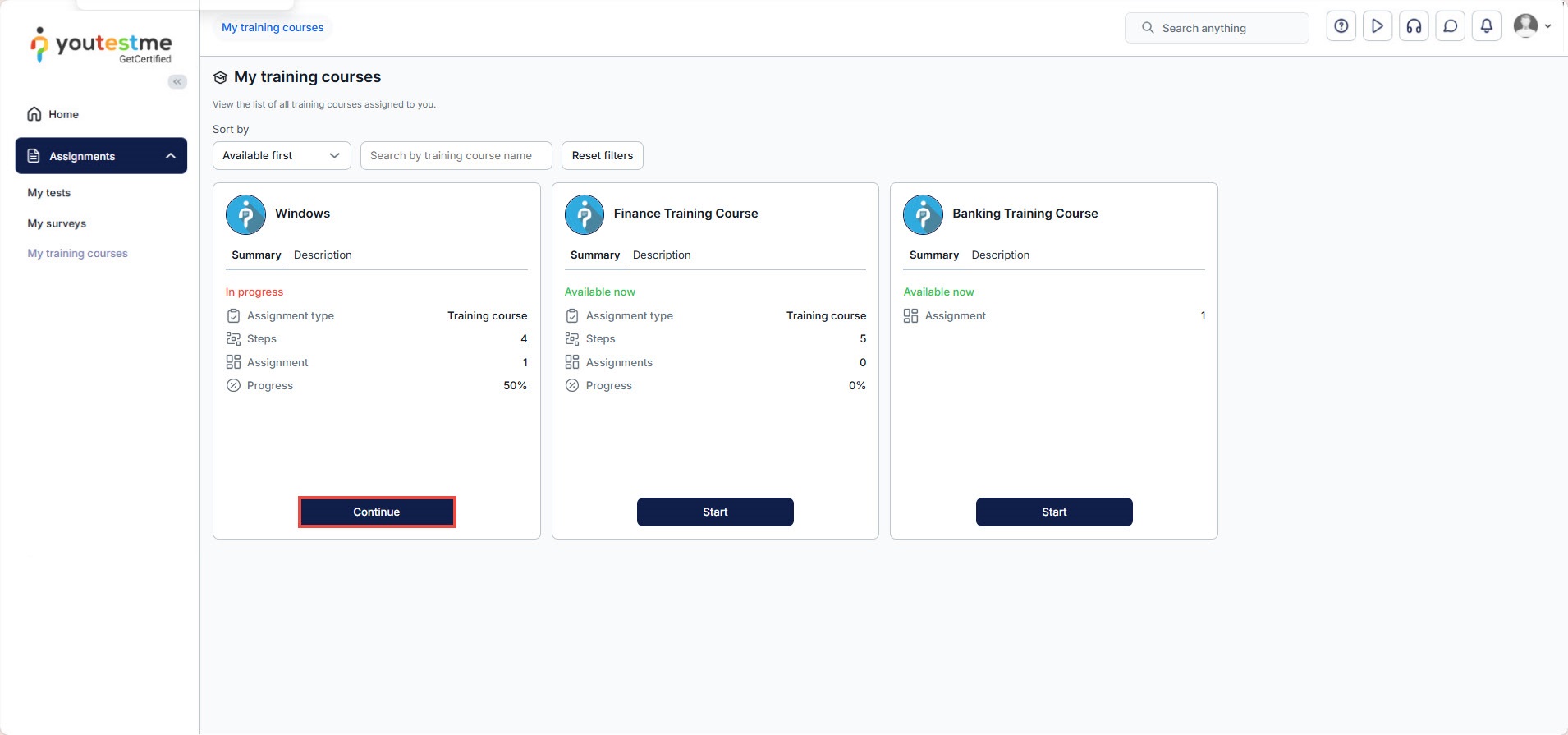The width and height of the screenshot is (1568, 735).
Task: Click the help question mark icon
Action: 1341,26
